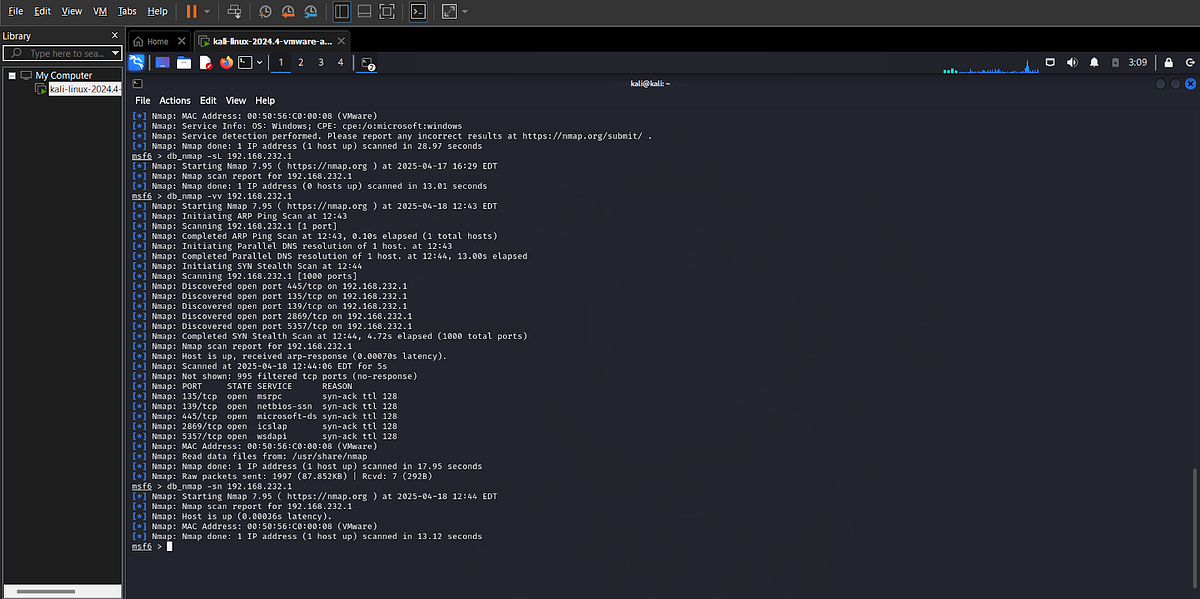Send Ctrl+Alt+Del to the virtual machine

click(x=236, y=11)
